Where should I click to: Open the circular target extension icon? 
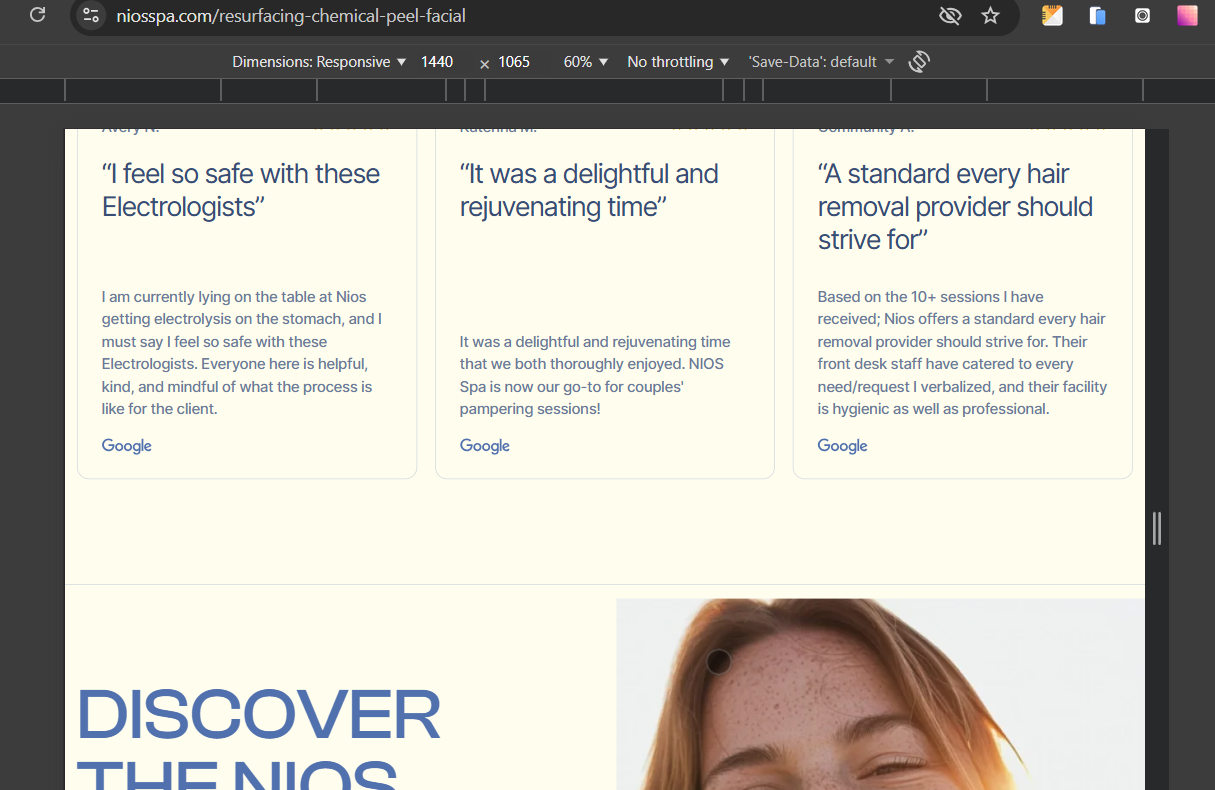[x=1143, y=15]
